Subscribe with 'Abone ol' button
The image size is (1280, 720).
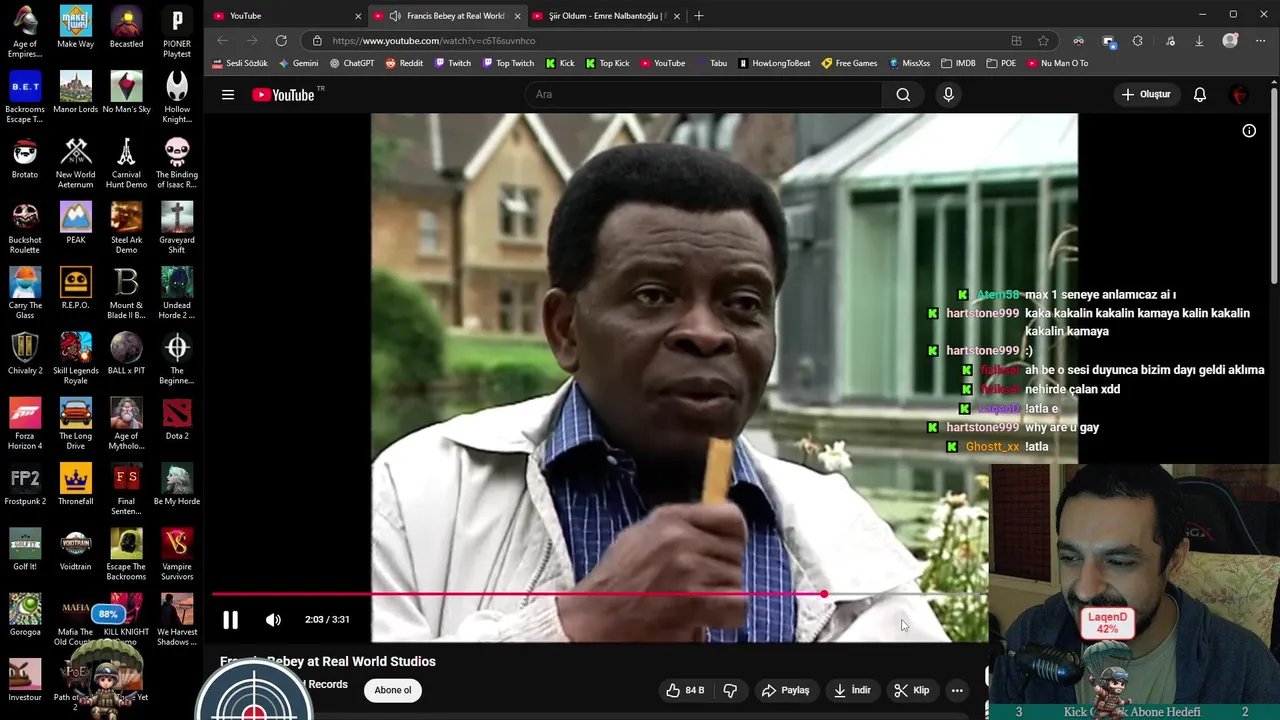pyautogui.click(x=393, y=690)
